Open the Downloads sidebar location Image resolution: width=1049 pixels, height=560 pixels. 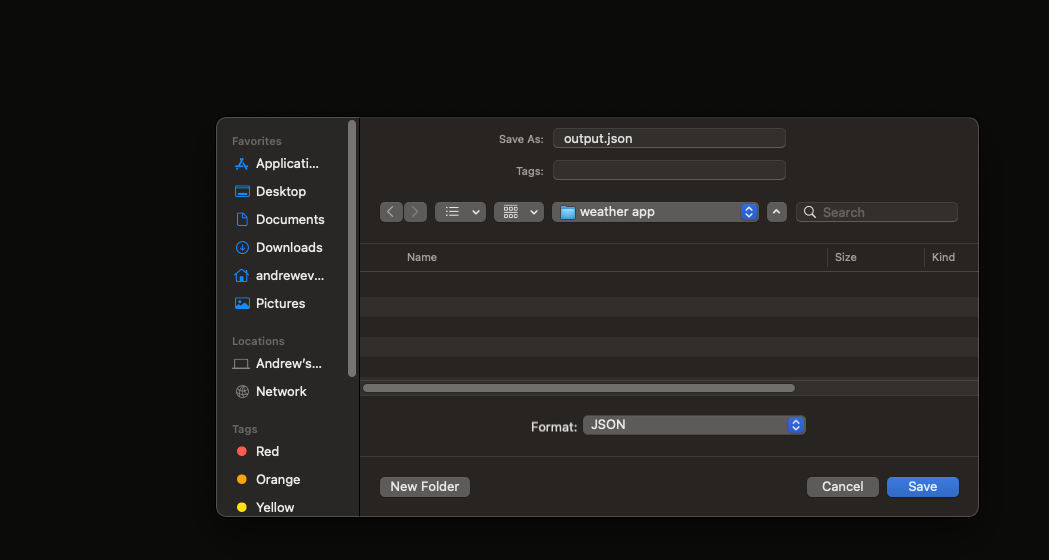288,247
